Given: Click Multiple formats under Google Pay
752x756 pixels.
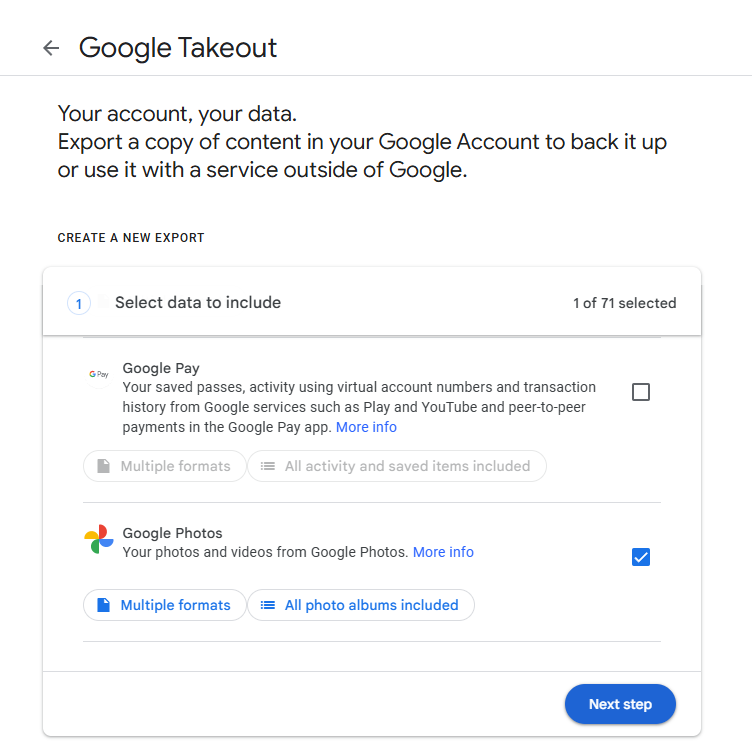Looking at the screenshot, I should point(165,466).
